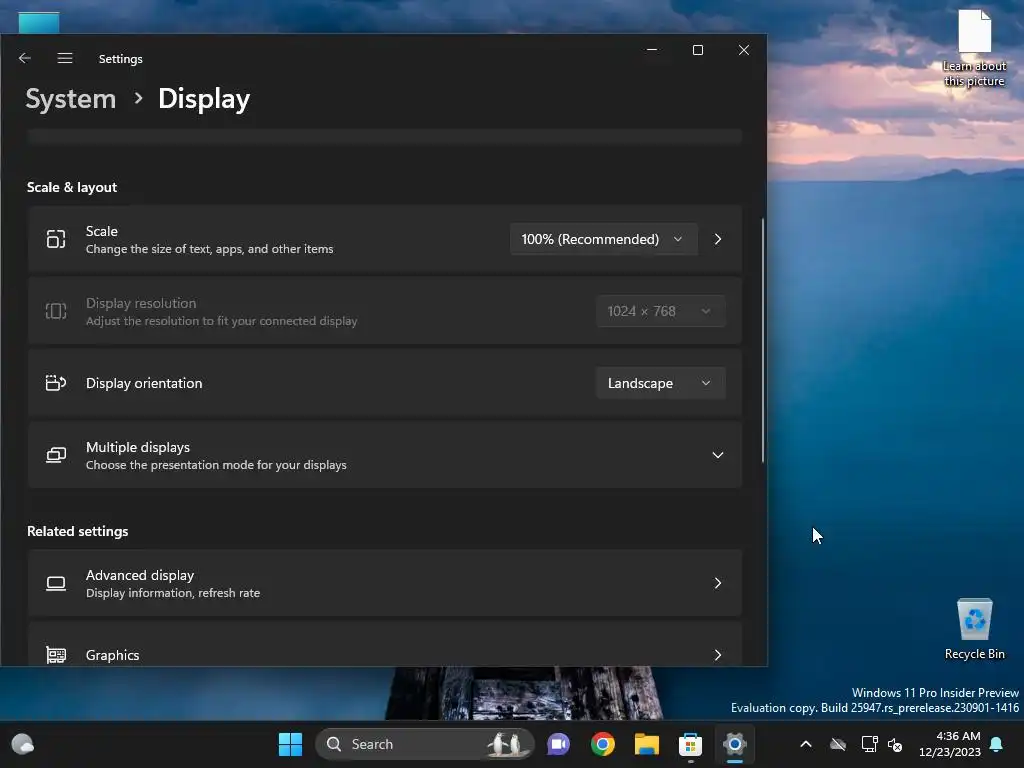Click the OneDrive cloud tray icon
This screenshot has width=1024, height=768.
click(838, 744)
